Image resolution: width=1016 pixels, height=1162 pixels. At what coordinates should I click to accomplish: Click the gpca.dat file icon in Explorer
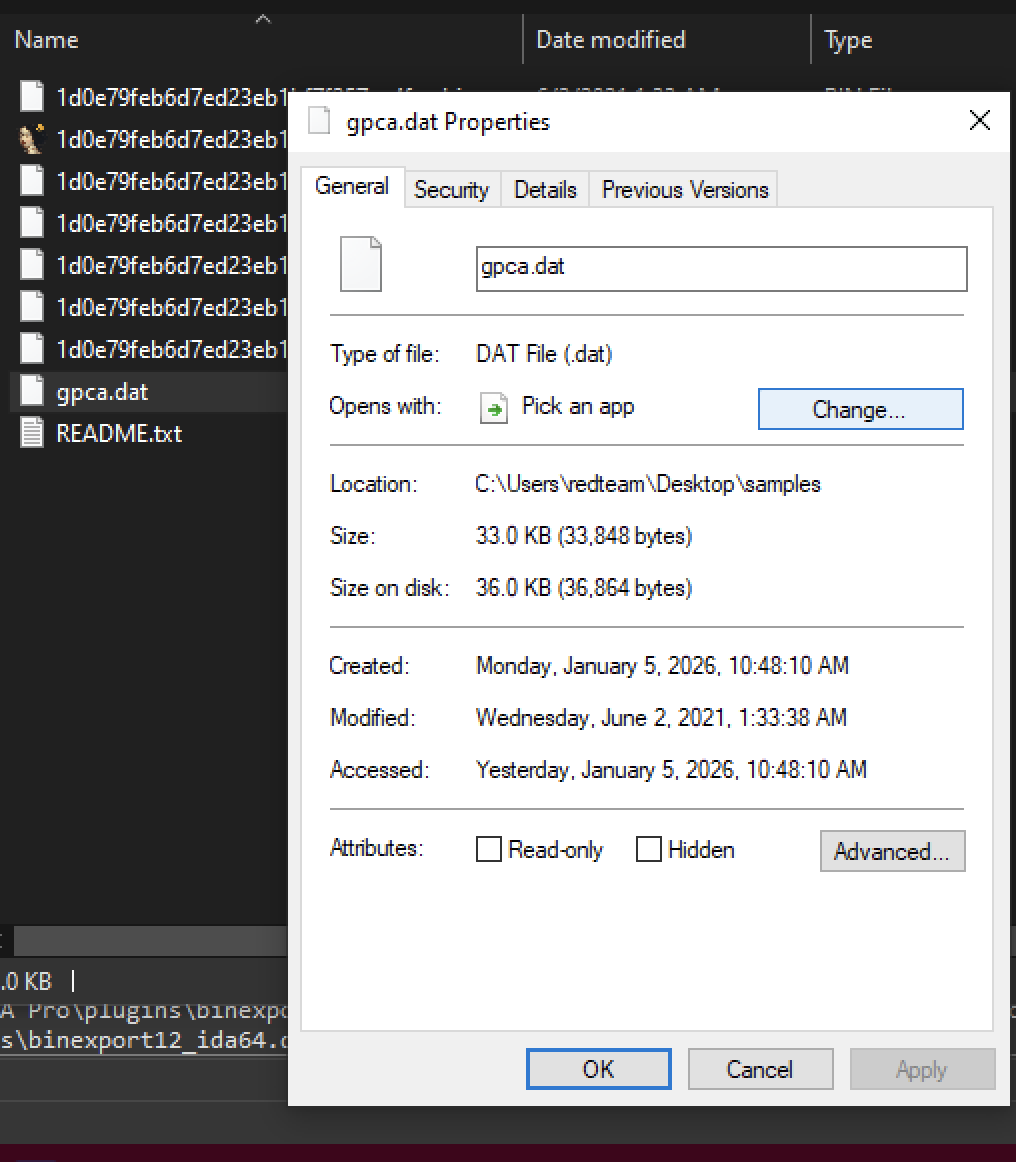(32, 391)
